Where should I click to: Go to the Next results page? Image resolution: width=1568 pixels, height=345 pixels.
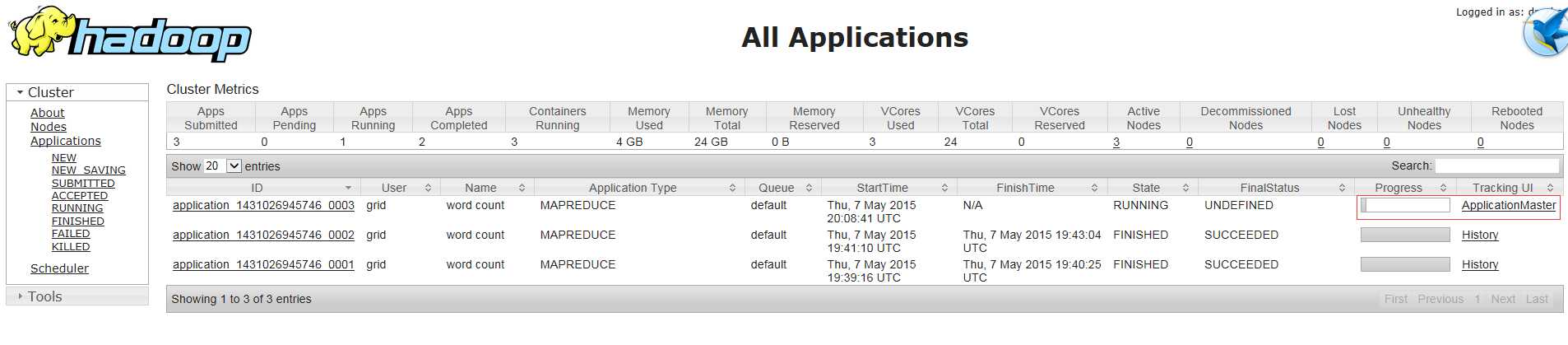click(x=1502, y=299)
